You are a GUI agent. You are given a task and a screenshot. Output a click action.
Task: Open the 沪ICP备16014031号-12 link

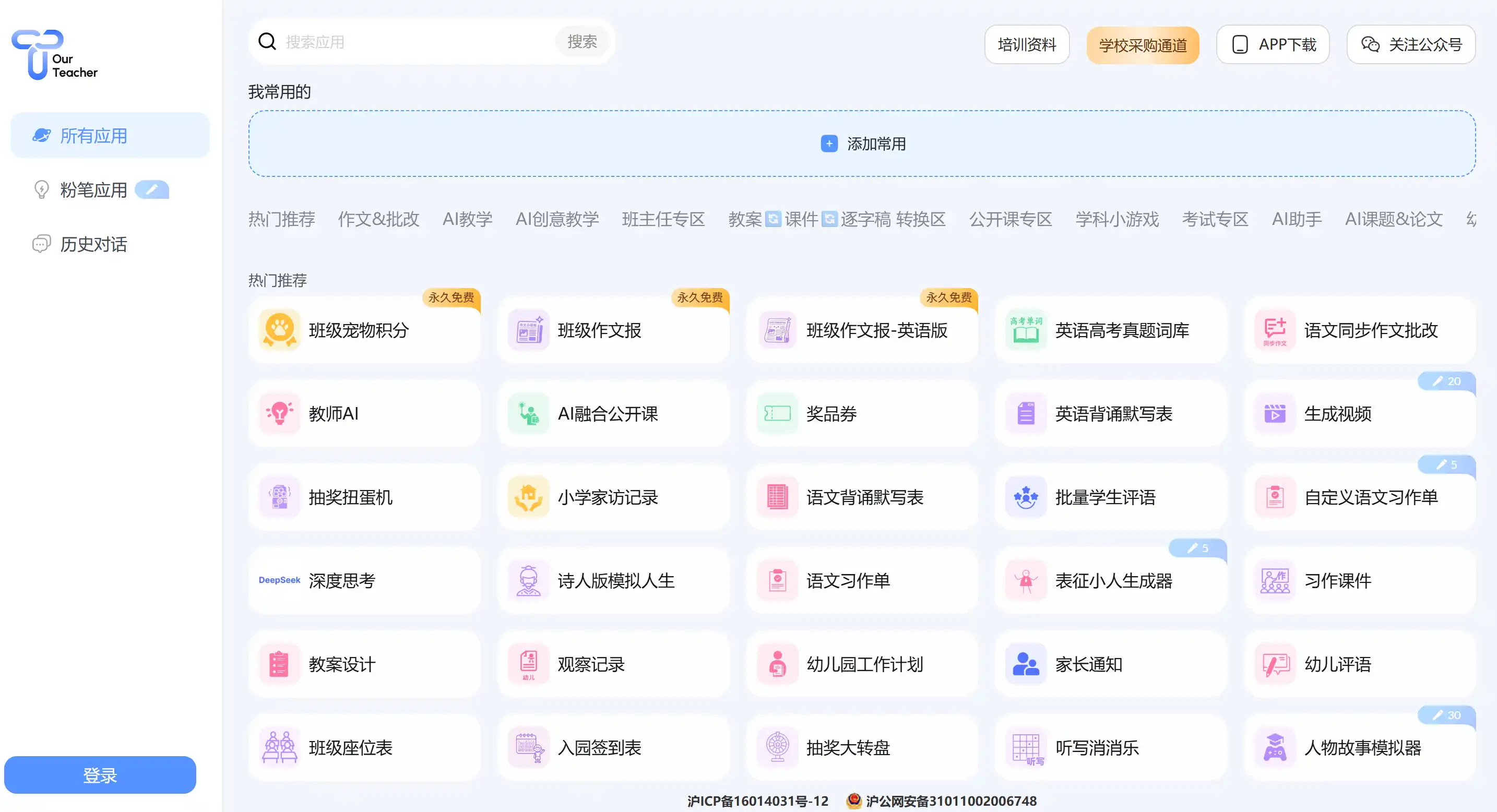(x=758, y=801)
